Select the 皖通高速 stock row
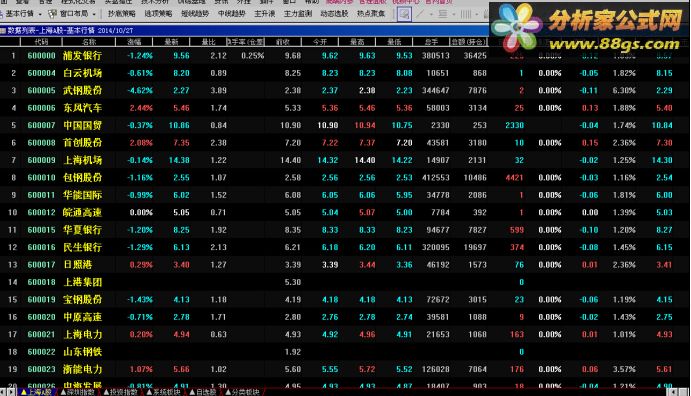This screenshot has height=396, width=691. (x=346, y=212)
